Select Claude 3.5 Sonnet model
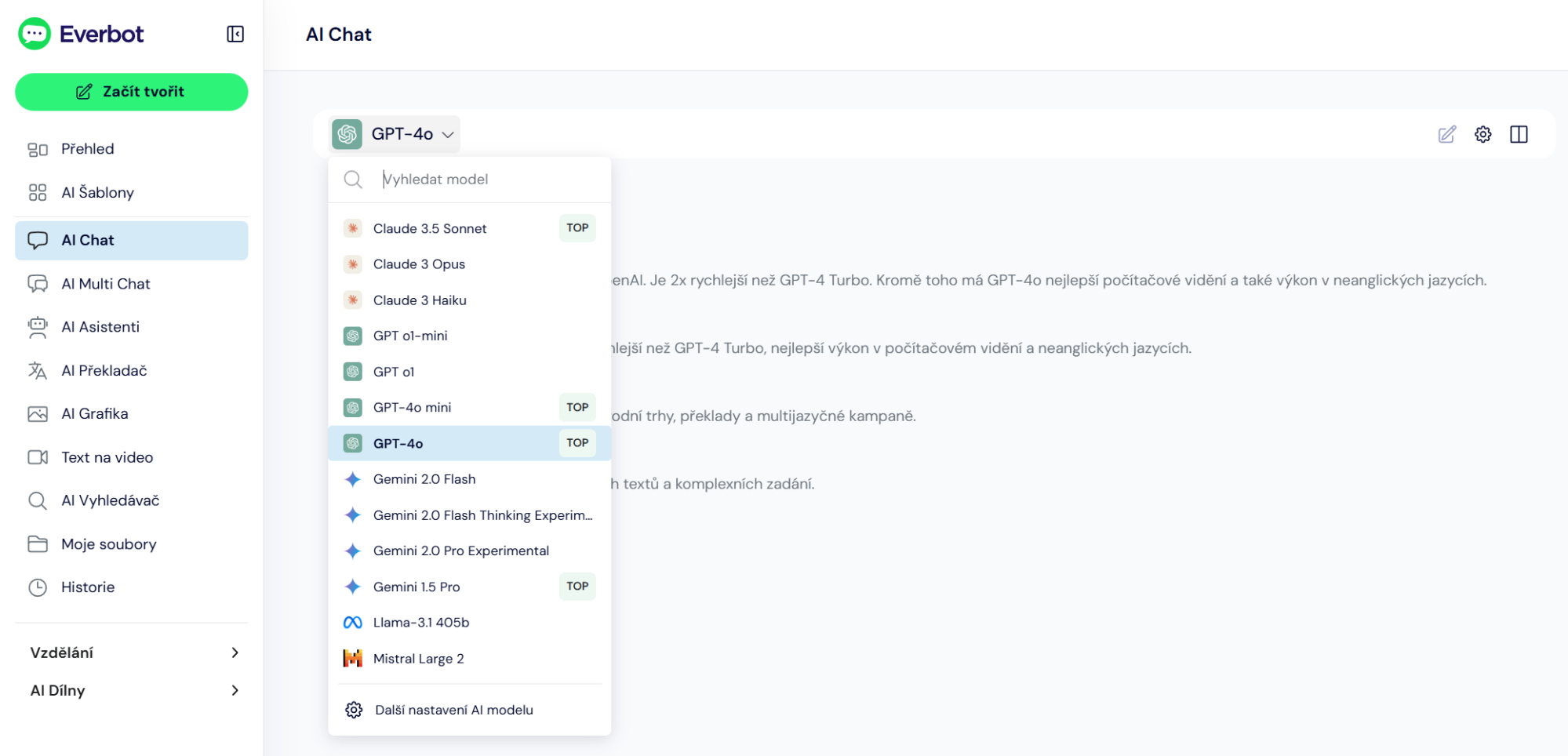Screen dimensions: 1568x756 click(469, 228)
